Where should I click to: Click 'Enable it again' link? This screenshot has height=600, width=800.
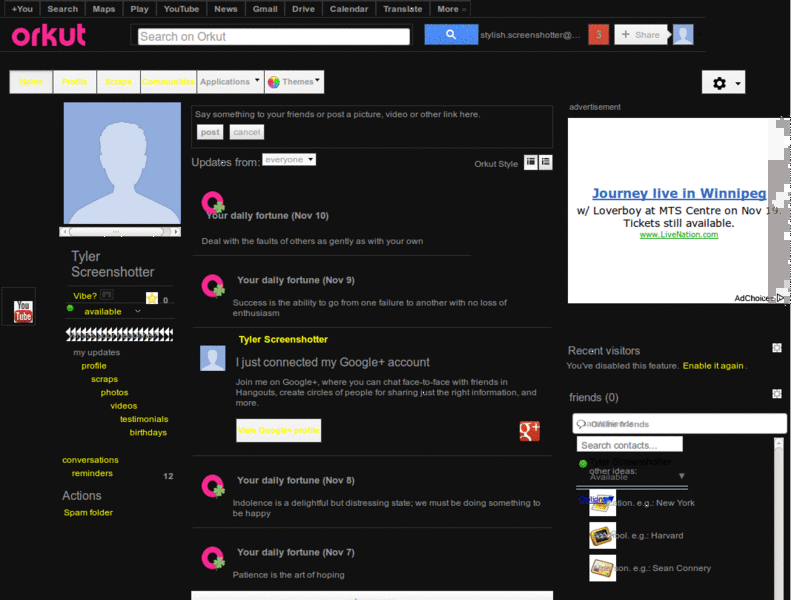(x=713, y=366)
